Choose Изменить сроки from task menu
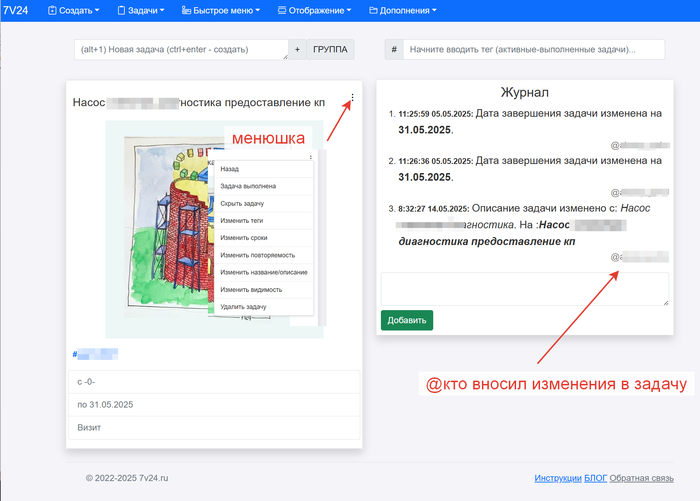The width and height of the screenshot is (700, 501). click(243, 237)
